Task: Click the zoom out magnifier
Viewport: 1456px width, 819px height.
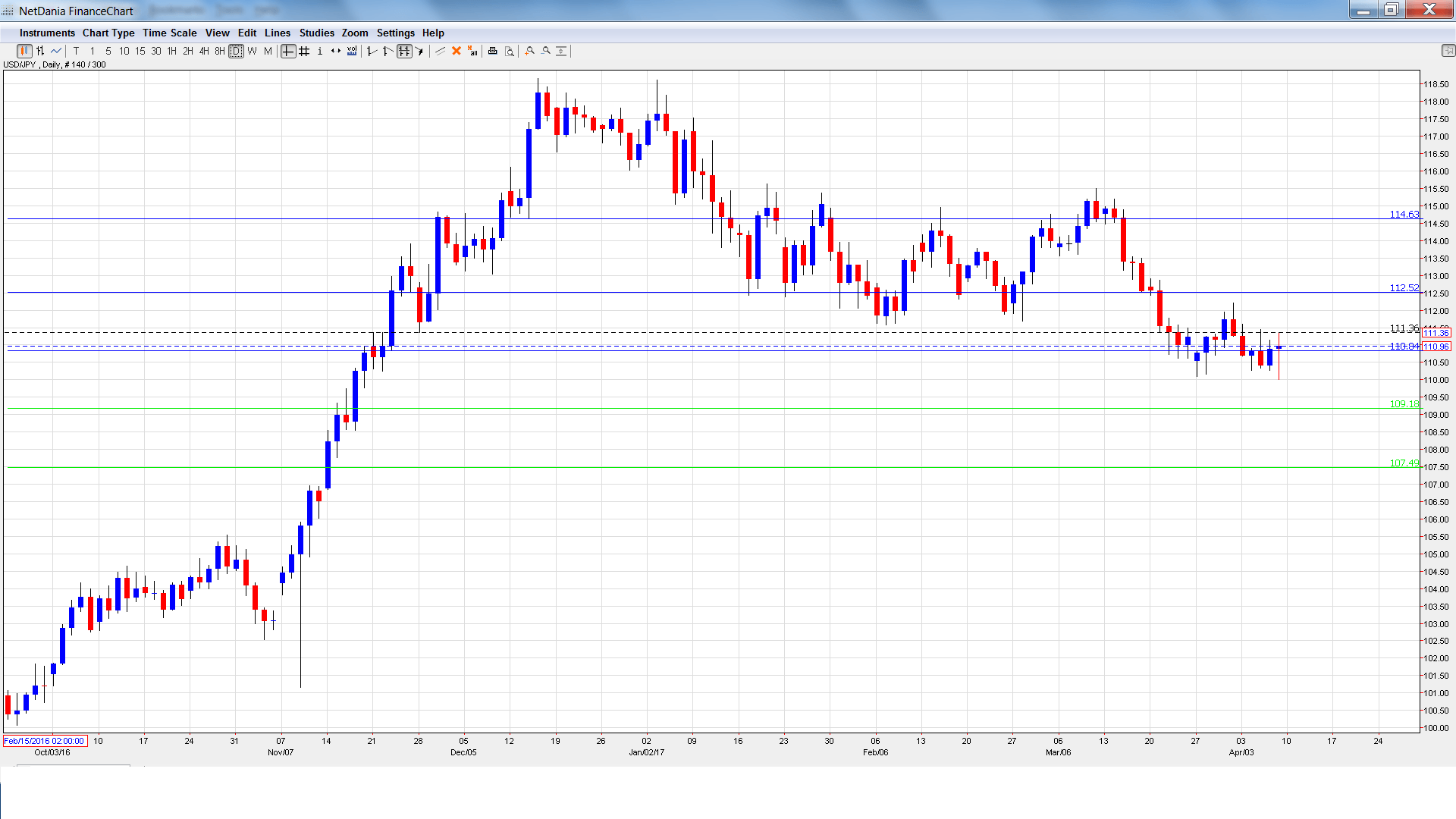Action: [x=546, y=51]
